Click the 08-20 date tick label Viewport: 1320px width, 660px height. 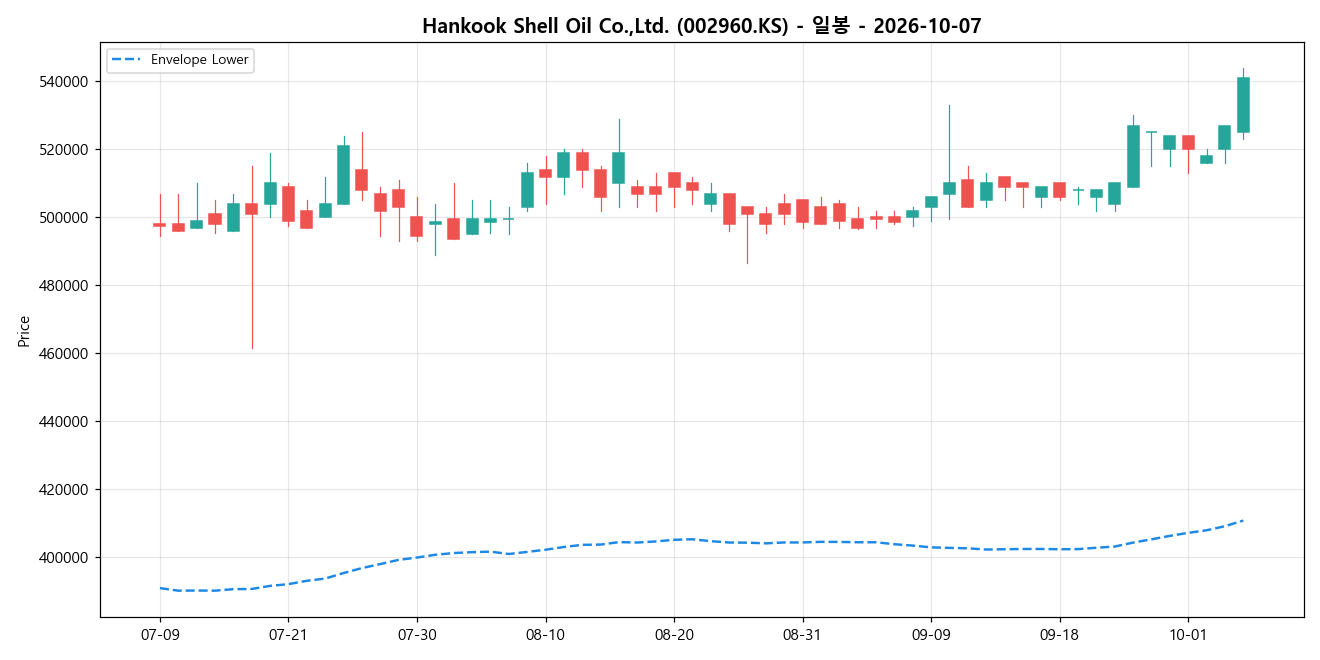point(673,634)
